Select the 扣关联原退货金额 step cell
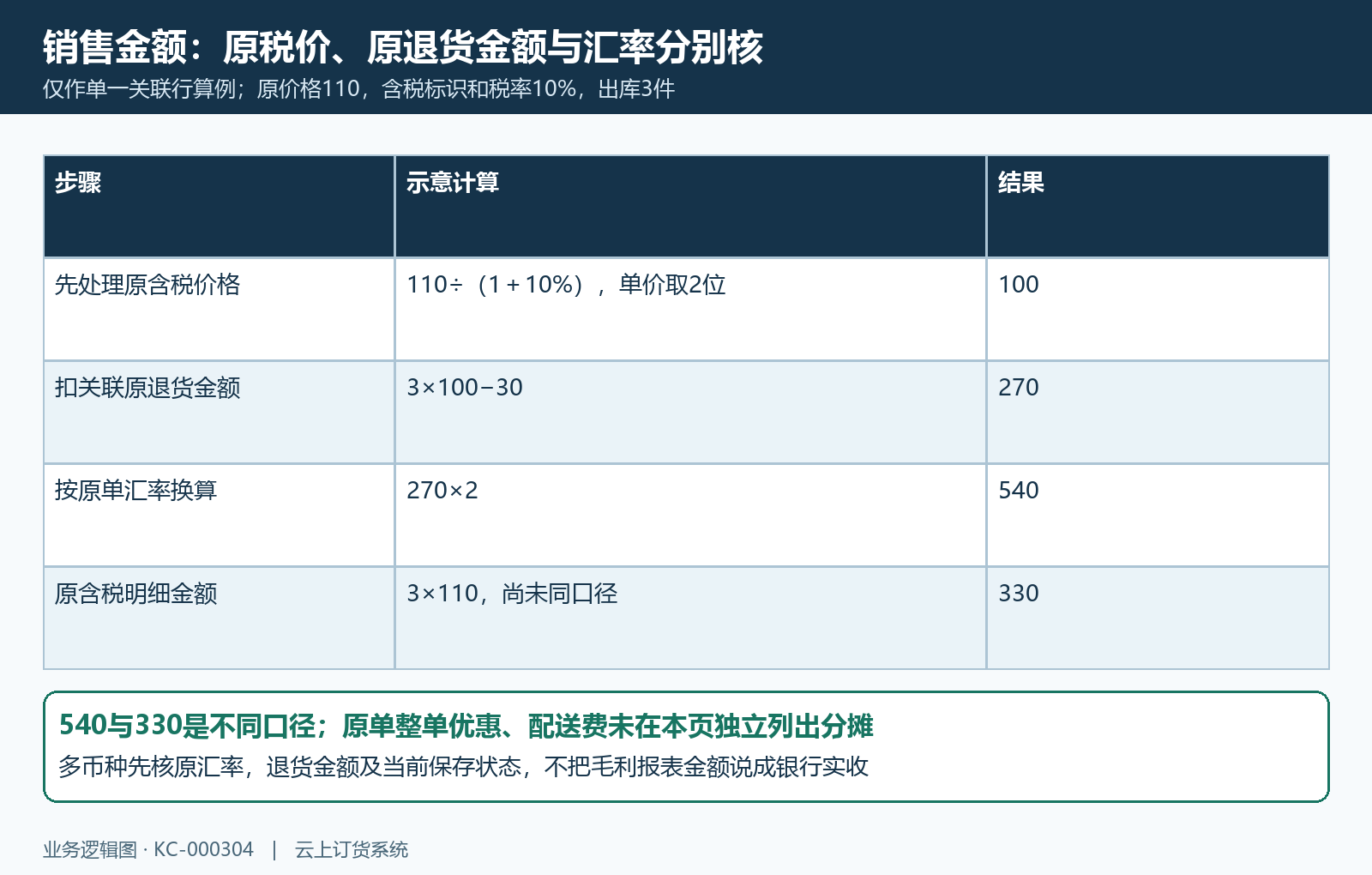The image size is (1372, 875). pyautogui.click(x=220, y=413)
